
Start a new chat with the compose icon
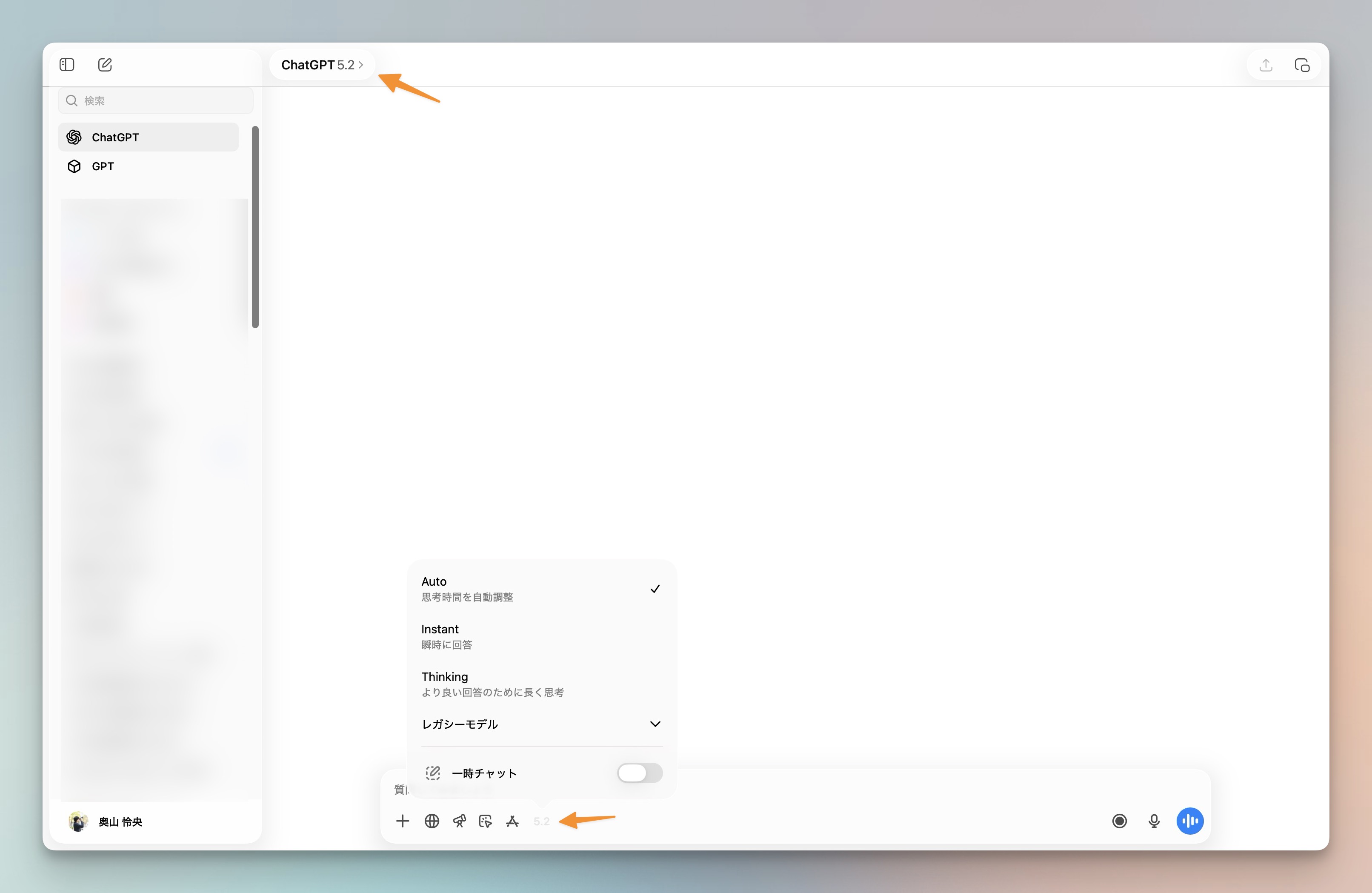coord(104,65)
